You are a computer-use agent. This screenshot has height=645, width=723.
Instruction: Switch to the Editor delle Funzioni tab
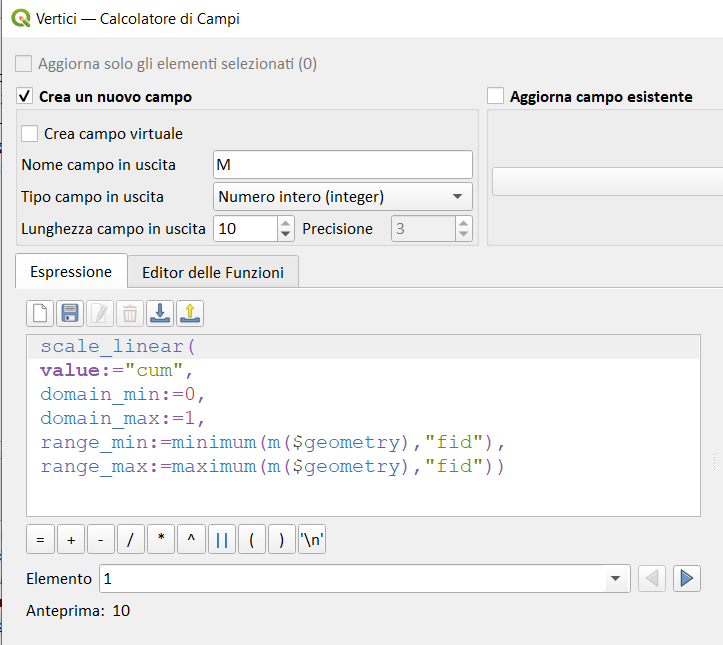point(213,272)
